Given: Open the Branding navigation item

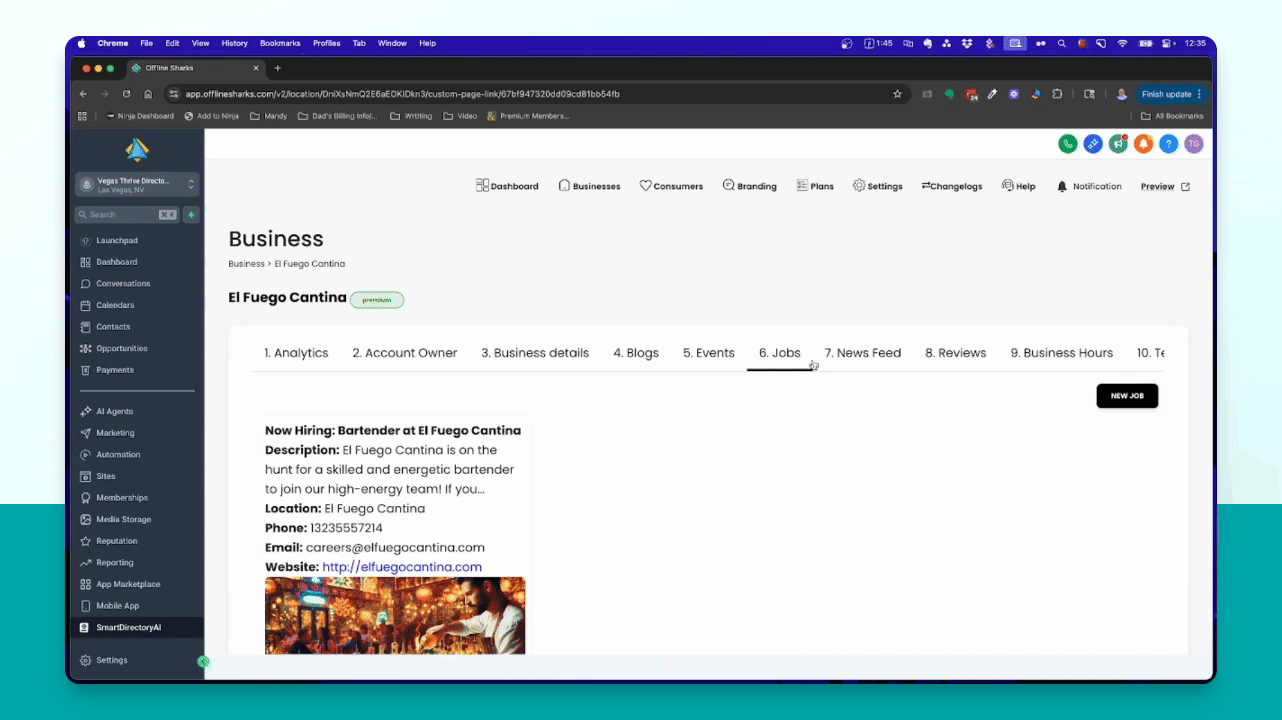Looking at the screenshot, I should tap(750, 186).
